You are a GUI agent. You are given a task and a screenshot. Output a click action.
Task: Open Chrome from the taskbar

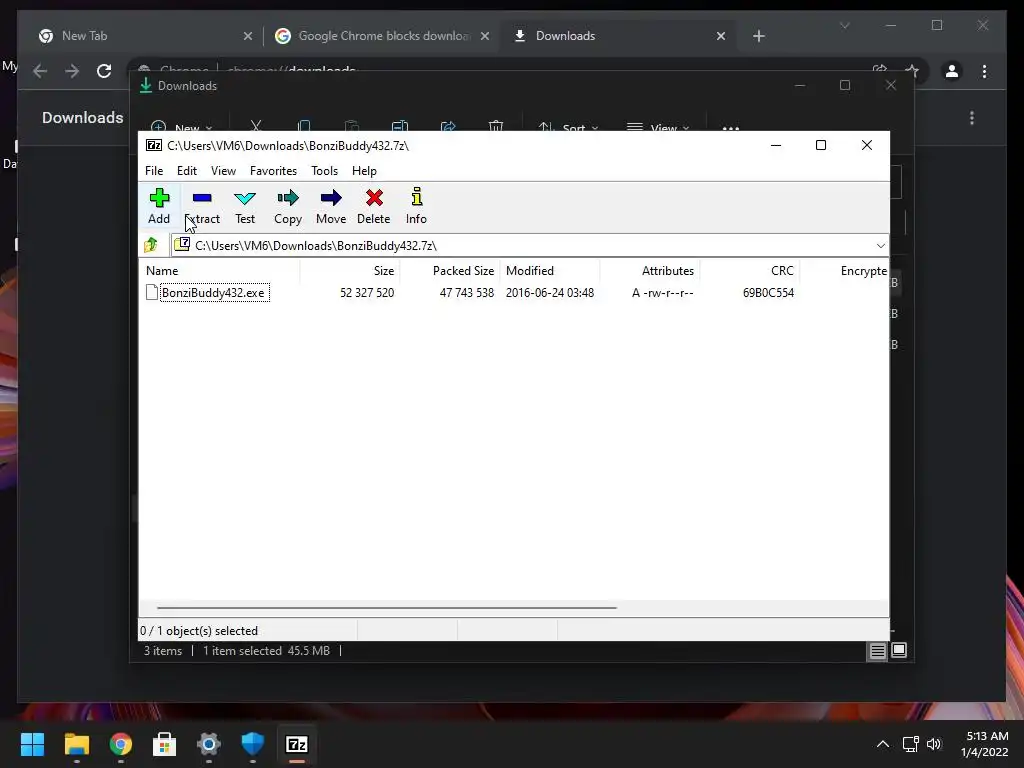click(x=121, y=744)
